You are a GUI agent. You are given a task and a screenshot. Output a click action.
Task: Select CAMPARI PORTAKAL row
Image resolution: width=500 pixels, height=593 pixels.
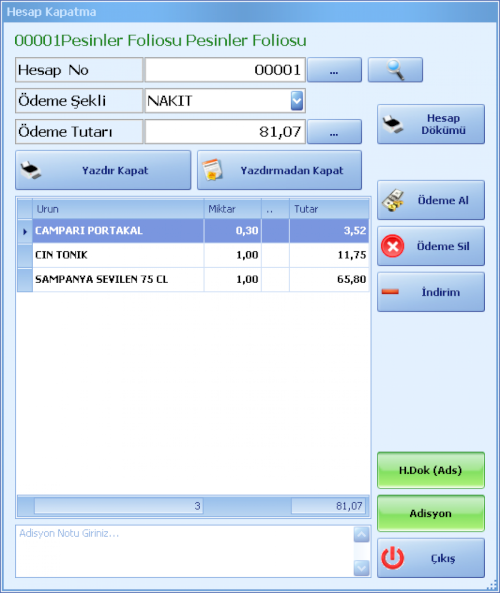coord(193,231)
